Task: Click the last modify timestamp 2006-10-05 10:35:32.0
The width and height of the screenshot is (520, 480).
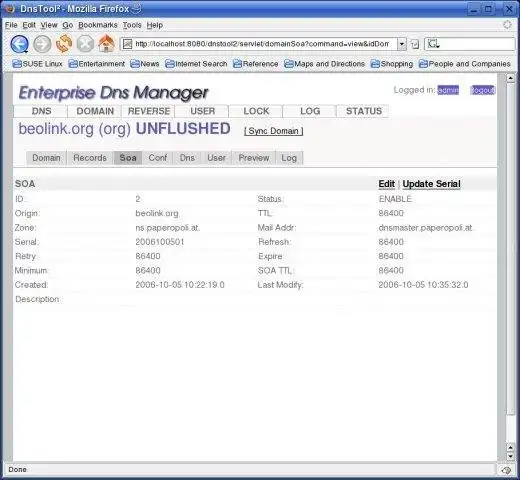Action: coord(423,285)
